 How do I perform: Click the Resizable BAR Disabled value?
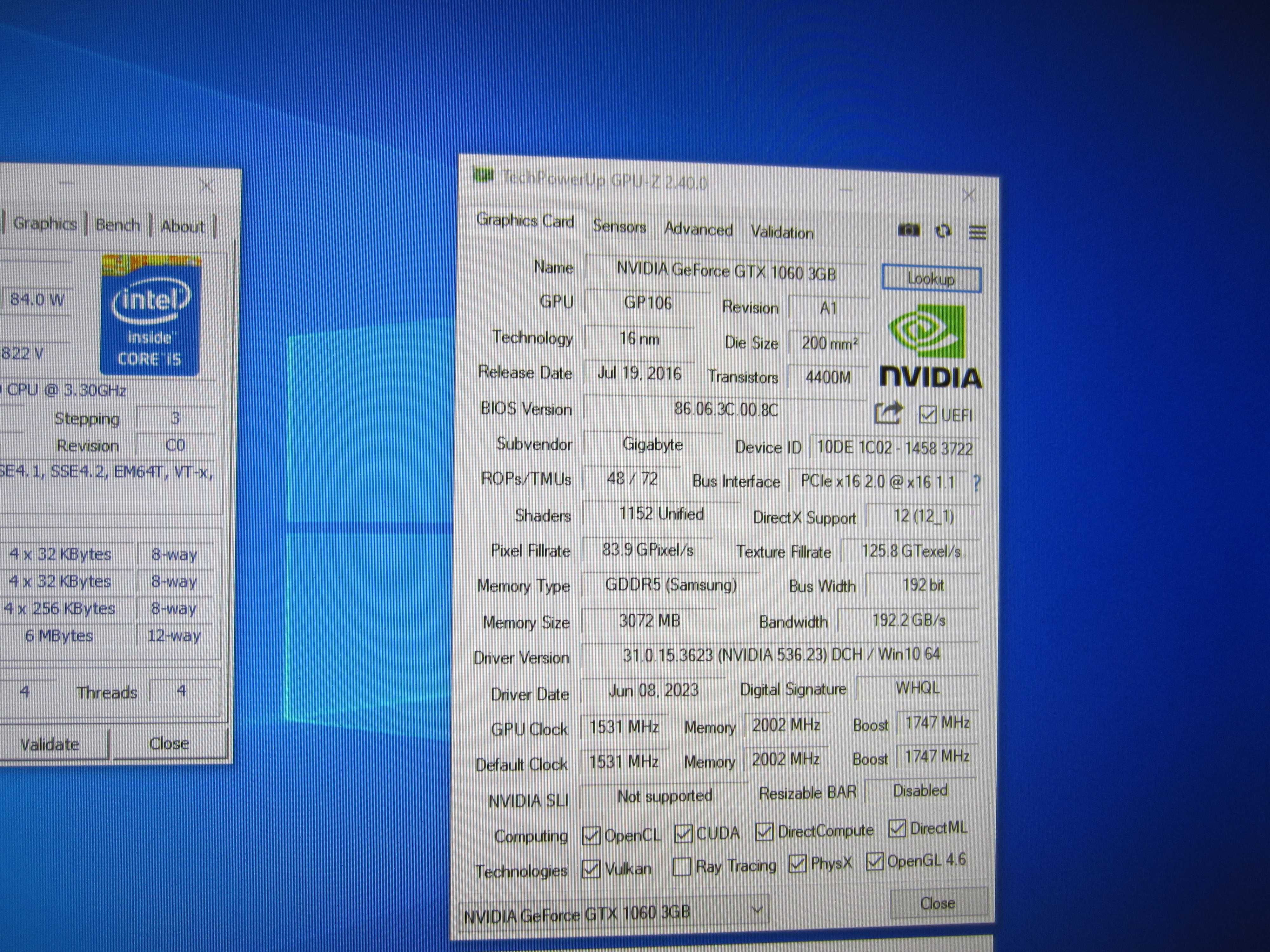(x=920, y=791)
